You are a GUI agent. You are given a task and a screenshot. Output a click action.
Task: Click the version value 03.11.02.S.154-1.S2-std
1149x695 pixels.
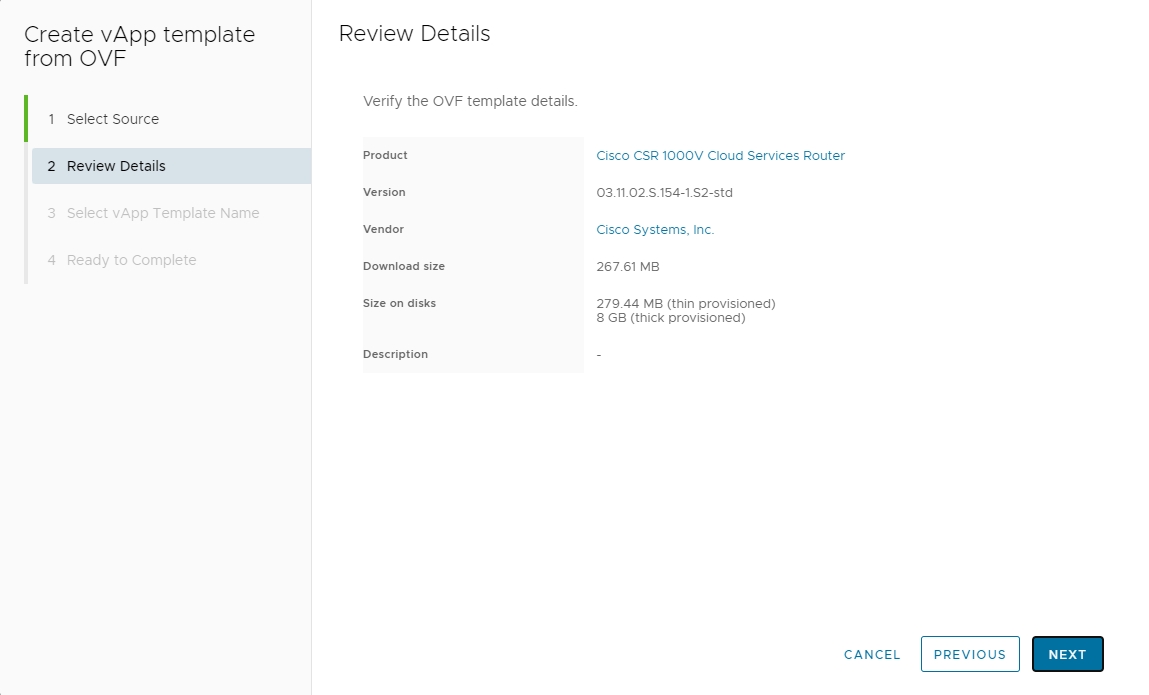click(664, 192)
